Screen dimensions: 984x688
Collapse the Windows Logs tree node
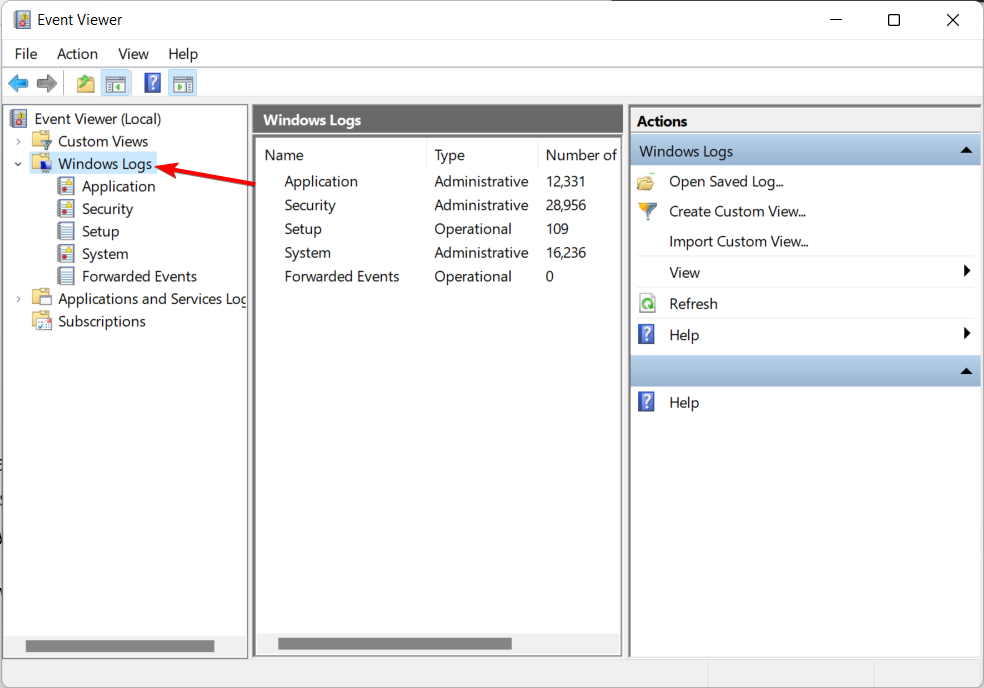tap(18, 164)
